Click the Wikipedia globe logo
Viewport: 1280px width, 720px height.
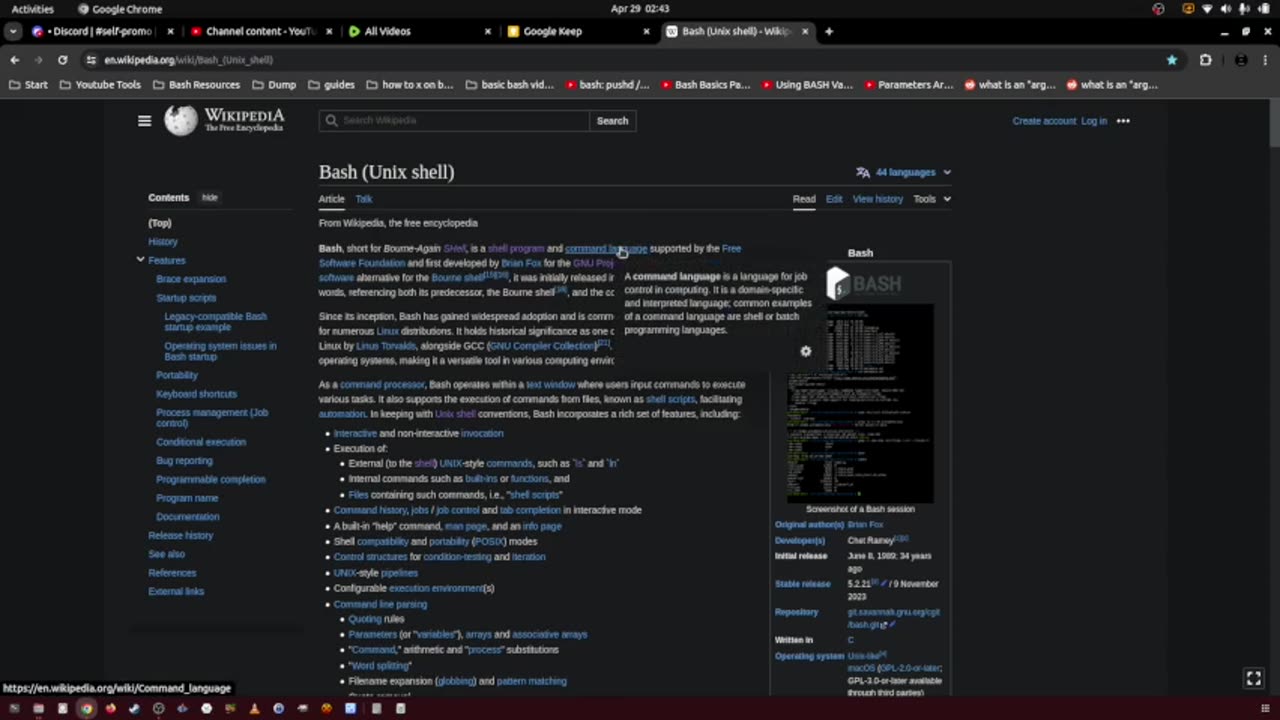coord(181,121)
